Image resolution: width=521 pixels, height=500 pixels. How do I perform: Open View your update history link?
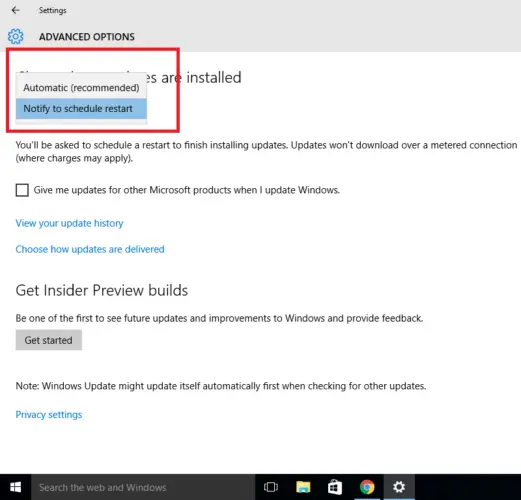[69, 223]
